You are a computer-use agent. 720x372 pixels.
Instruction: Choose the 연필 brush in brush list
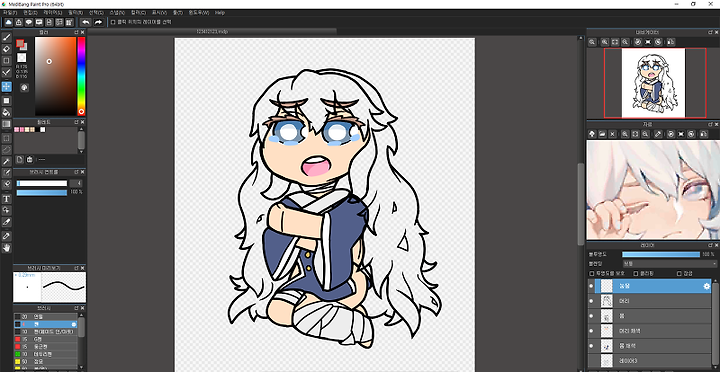point(46,316)
